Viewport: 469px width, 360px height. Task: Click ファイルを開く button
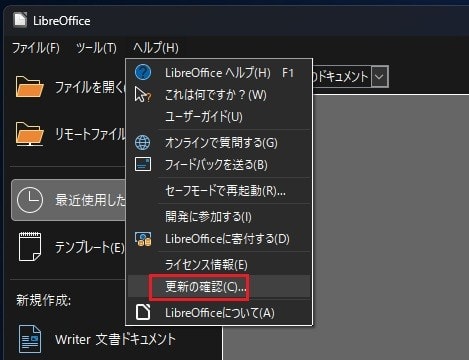68,87
